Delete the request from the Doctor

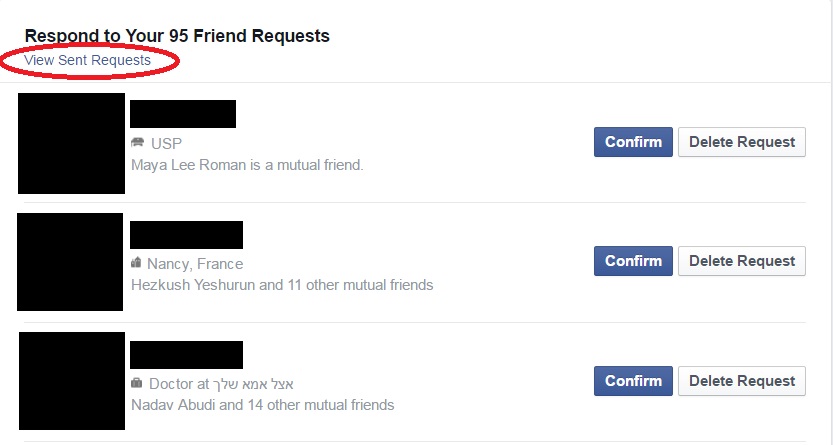point(741,381)
